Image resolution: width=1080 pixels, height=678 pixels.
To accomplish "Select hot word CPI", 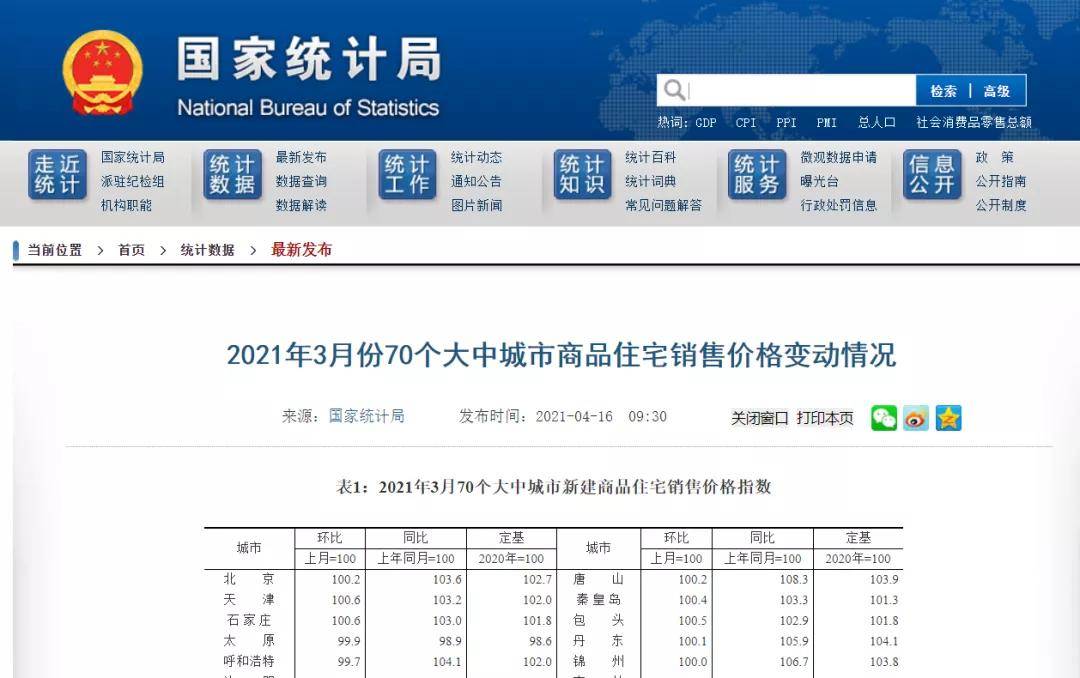I will point(746,123).
